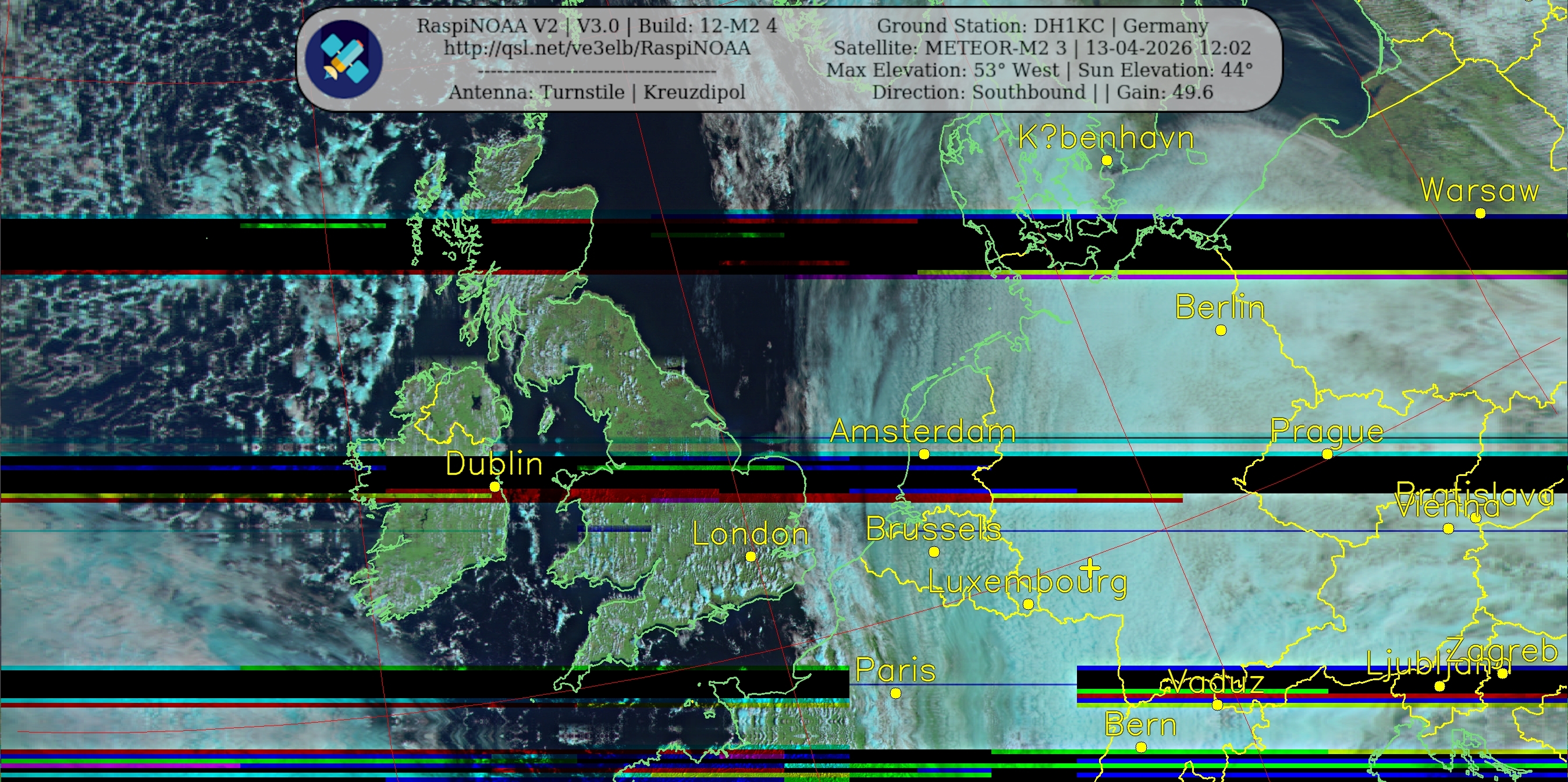The height and width of the screenshot is (782, 1568).
Task: Click the Luxembourg city label
Action: tap(1027, 582)
